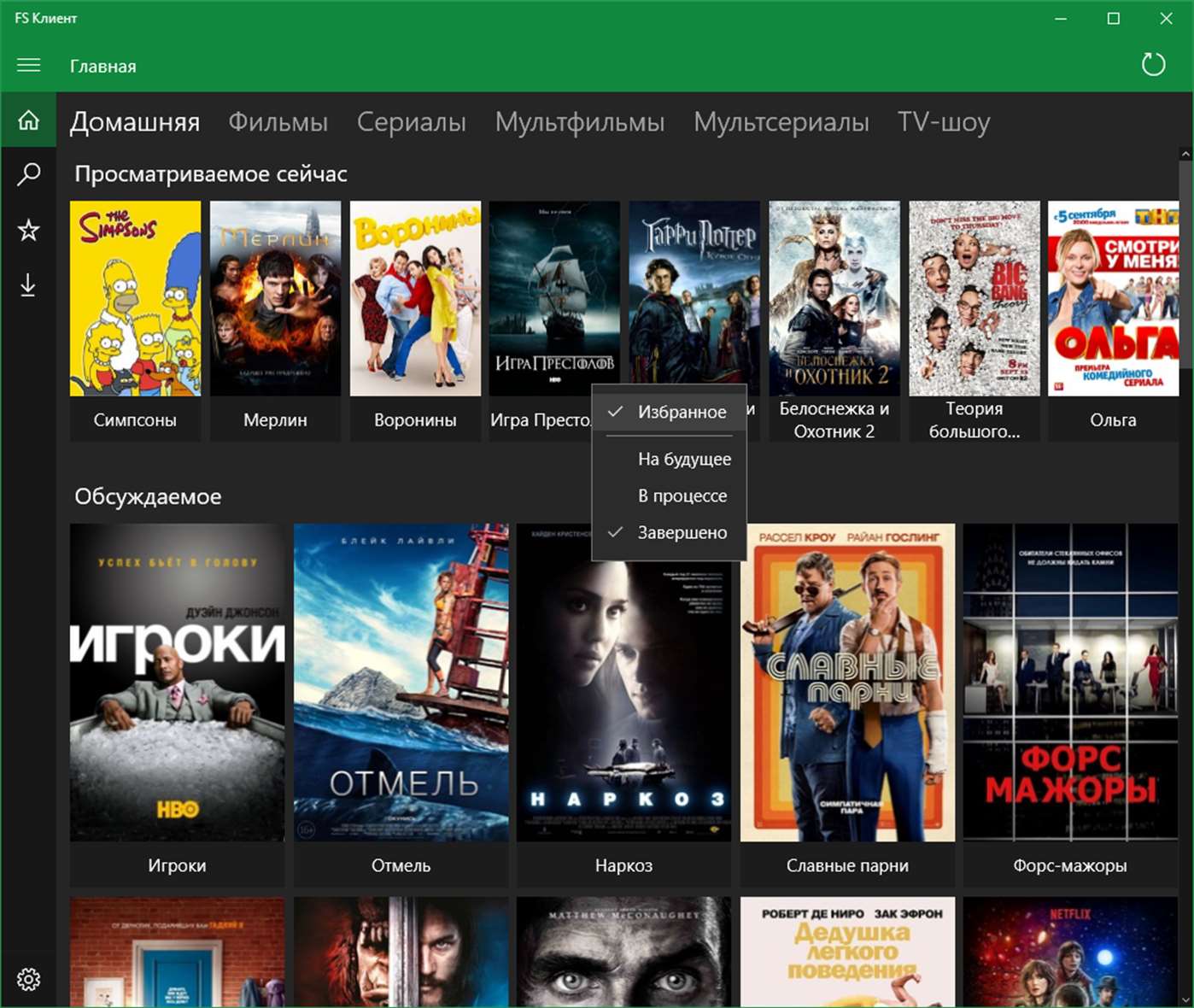Open the Matthew McConaughey poster
This screenshot has height=1008, width=1194.
[x=623, y=952]
